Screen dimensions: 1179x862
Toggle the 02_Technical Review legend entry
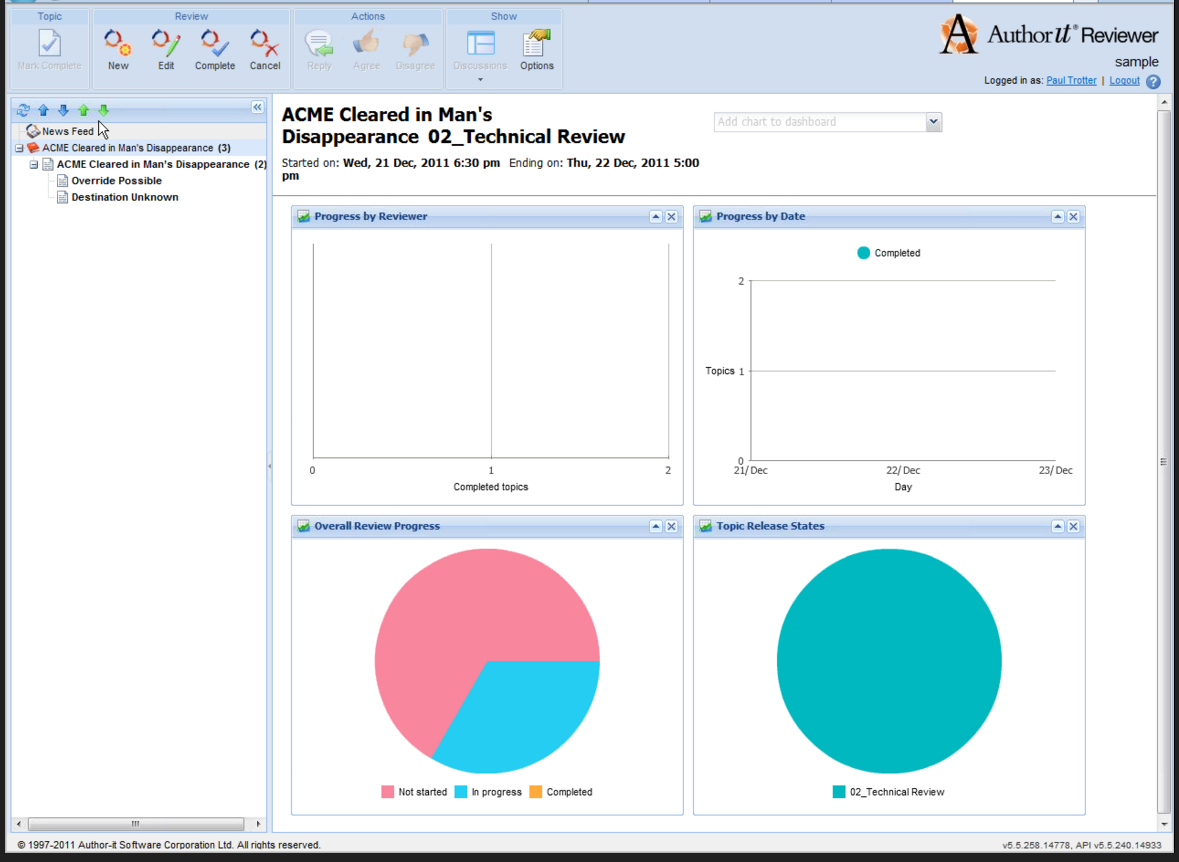click(888, 792)
